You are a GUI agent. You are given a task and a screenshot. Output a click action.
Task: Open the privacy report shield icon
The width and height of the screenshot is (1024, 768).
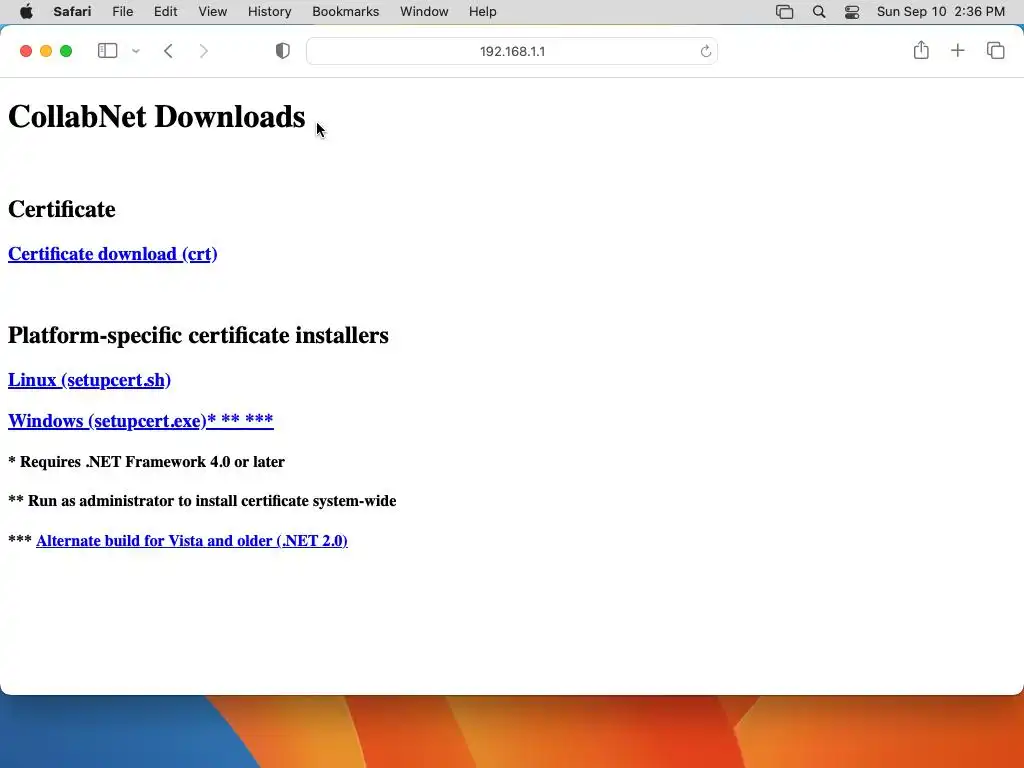click(283, 51)
